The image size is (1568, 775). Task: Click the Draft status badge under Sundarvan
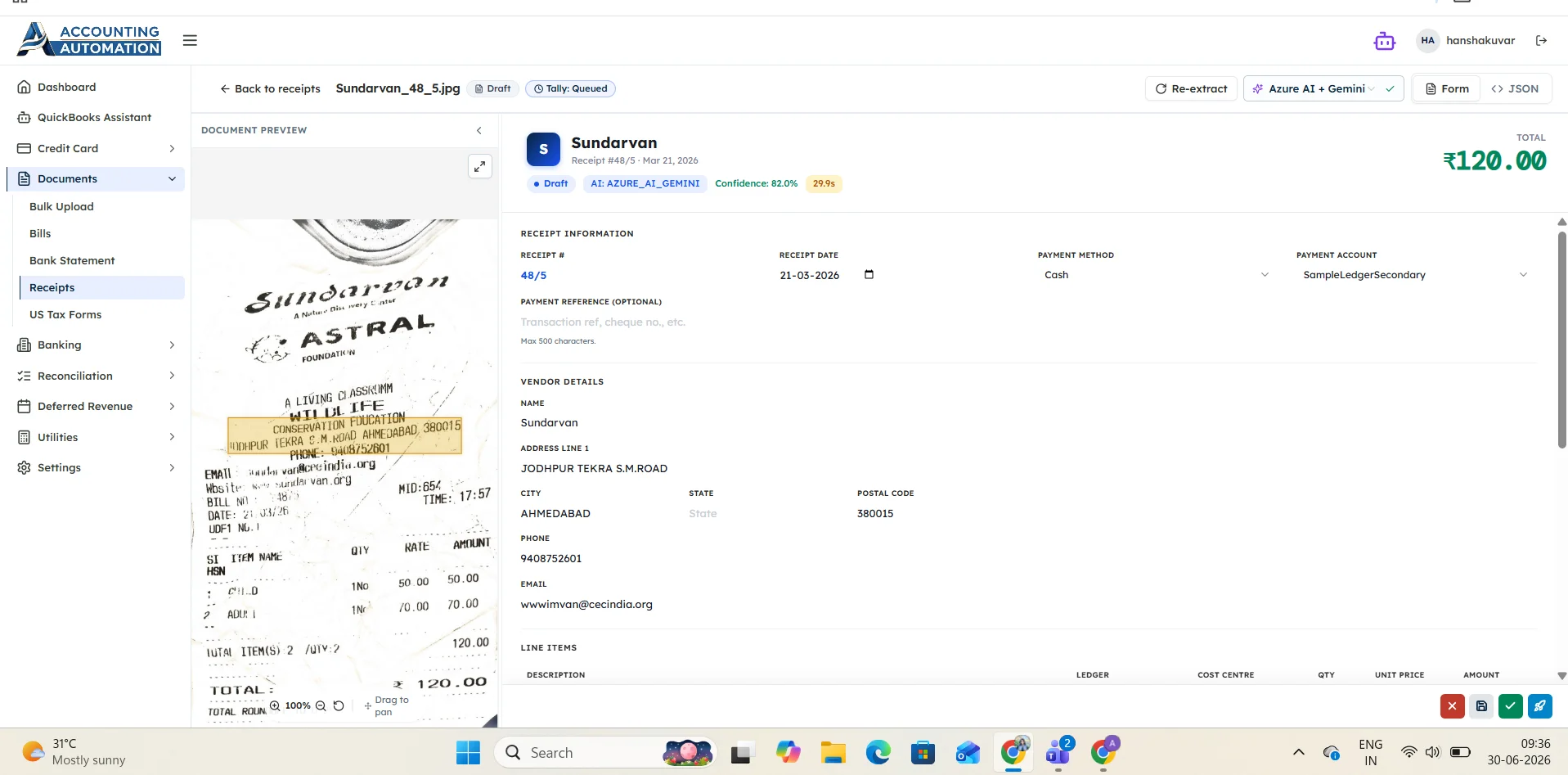click(x=550, y=184)
